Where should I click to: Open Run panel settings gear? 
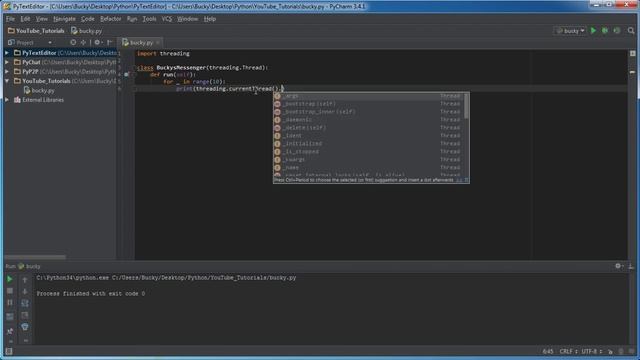(619, 266)
